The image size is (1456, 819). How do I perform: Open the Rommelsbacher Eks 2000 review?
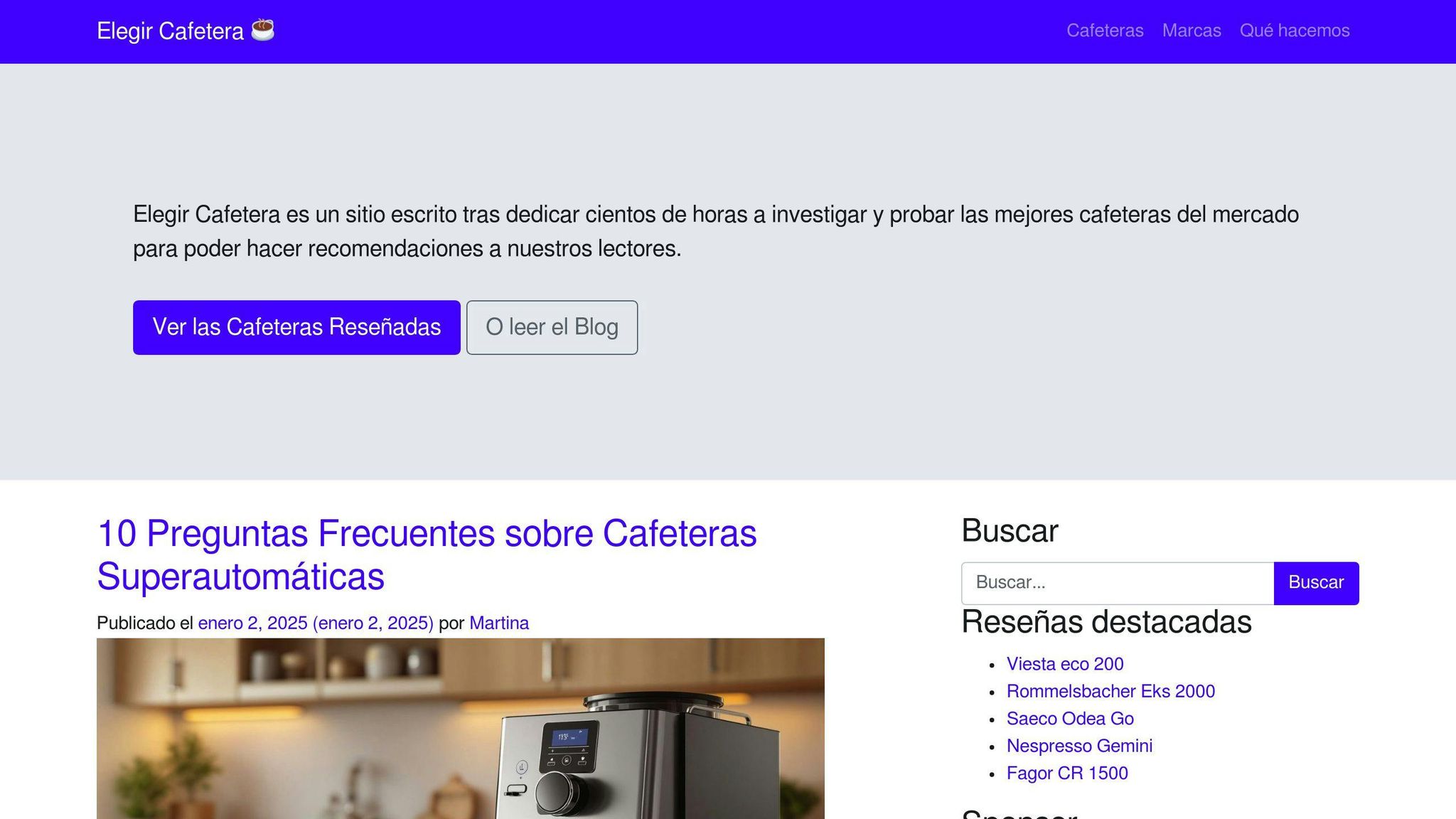(1110, 691)
